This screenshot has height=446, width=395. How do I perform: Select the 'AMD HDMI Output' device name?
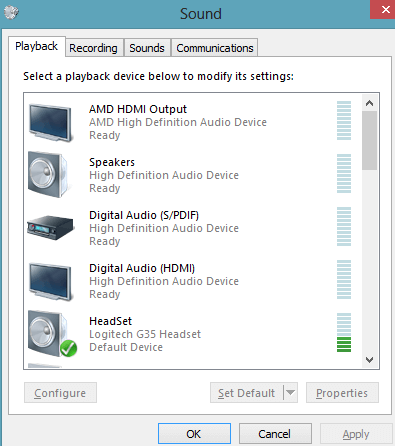[138, 109]
